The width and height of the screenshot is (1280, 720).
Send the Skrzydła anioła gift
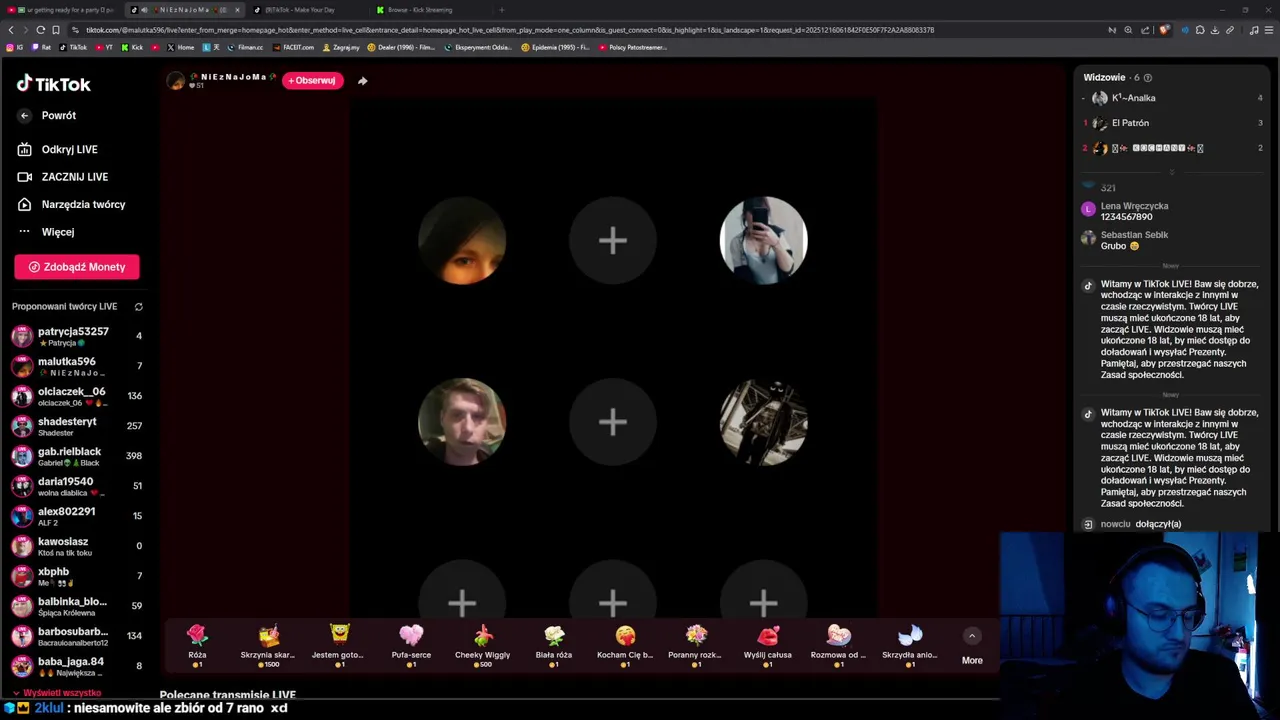click(910, 645)
